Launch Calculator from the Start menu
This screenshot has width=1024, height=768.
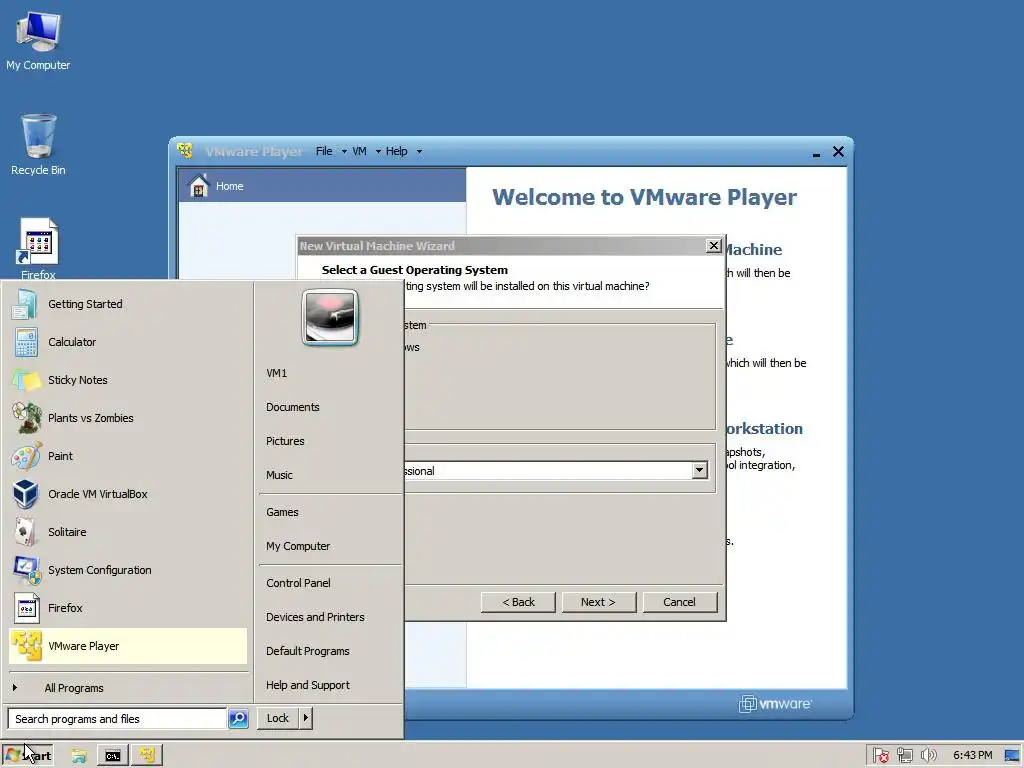coord(128,342)
